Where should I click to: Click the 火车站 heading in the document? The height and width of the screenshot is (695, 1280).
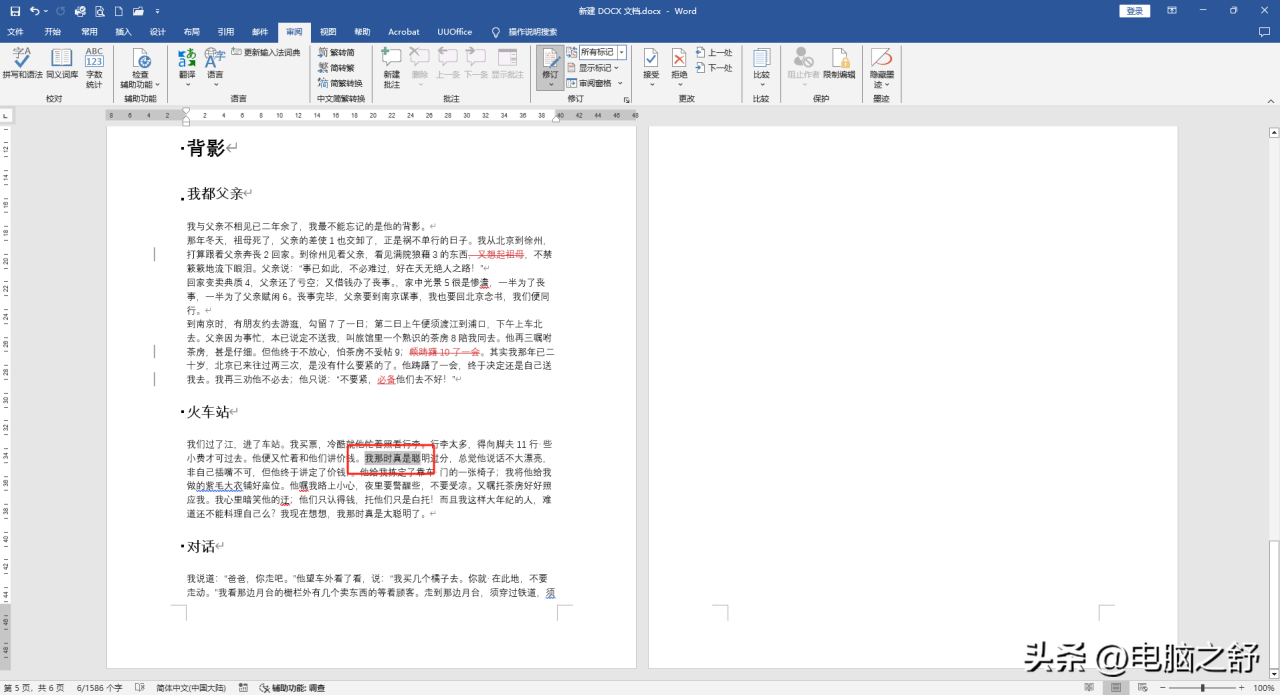pyautogui.click(x=208, y=412)
